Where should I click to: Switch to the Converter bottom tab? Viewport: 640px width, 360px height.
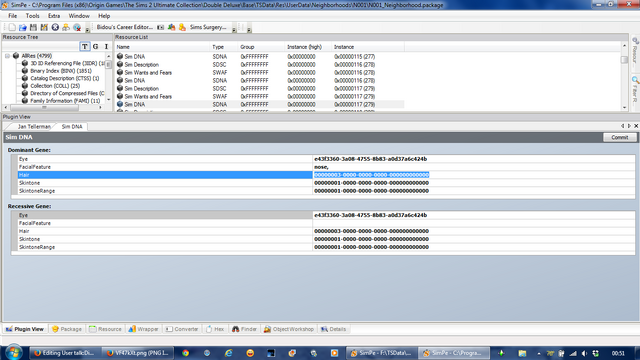[x=182, y=329]
